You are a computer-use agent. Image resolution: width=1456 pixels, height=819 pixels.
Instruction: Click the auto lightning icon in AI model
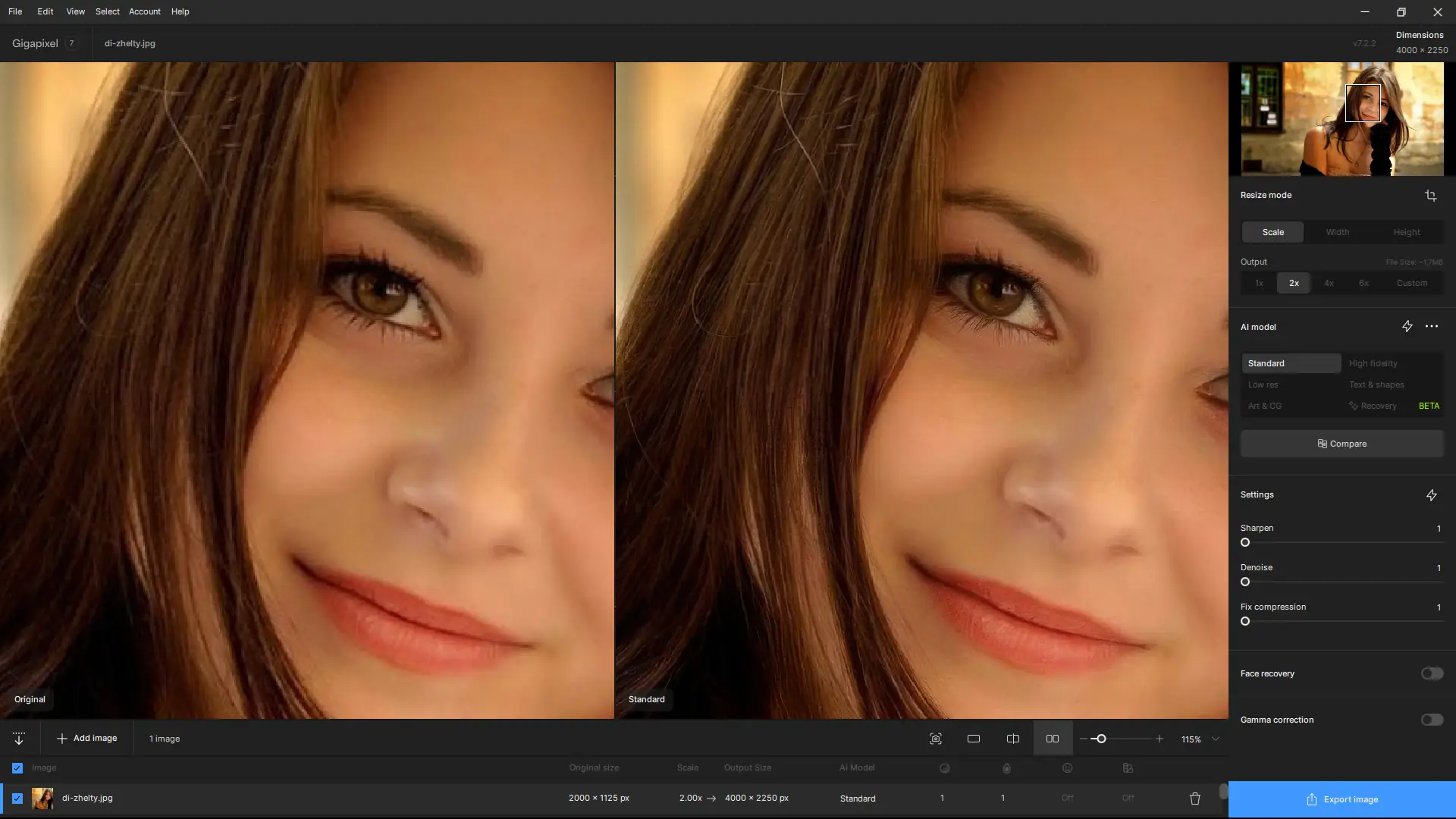click(x=1407, y=327)
